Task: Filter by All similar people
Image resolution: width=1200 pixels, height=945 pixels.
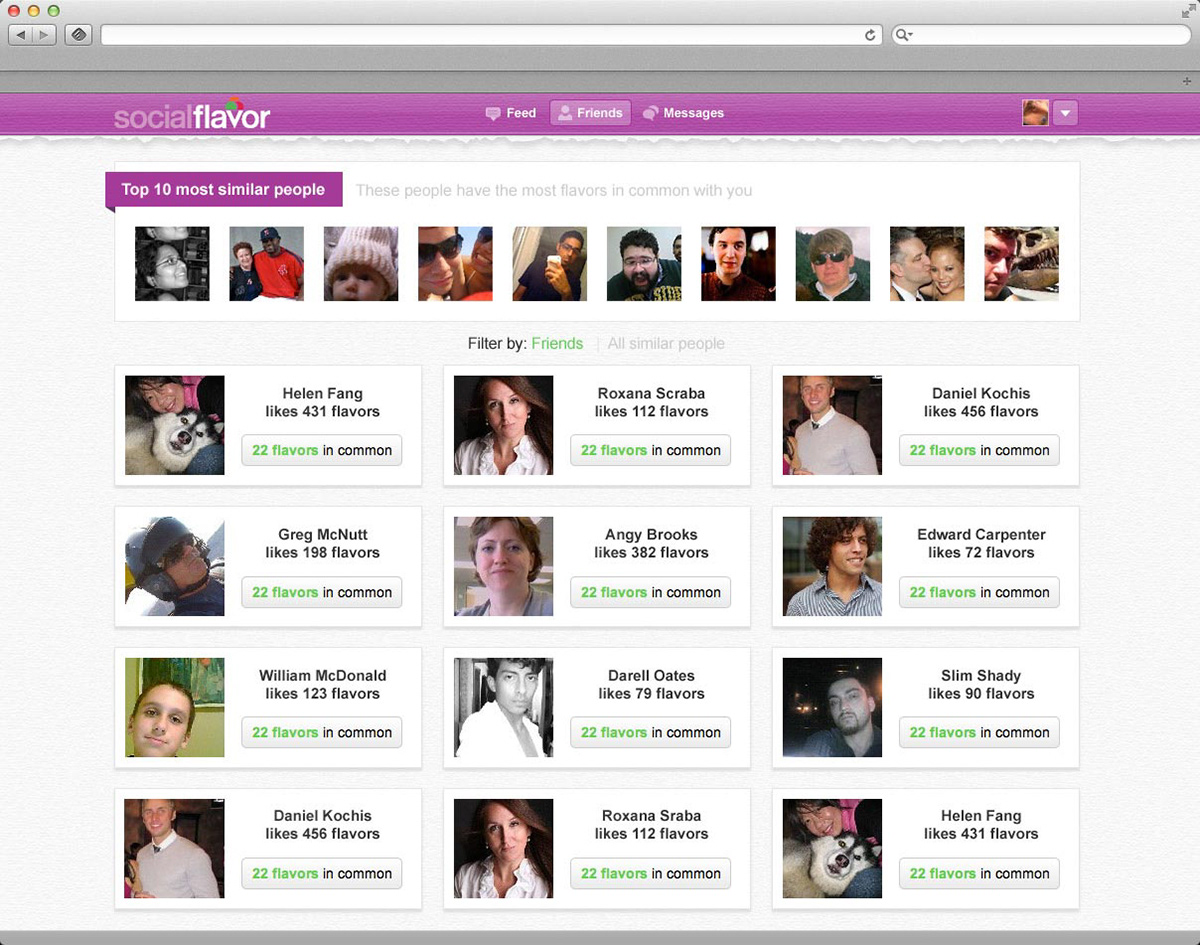Action: pos(666,343)
